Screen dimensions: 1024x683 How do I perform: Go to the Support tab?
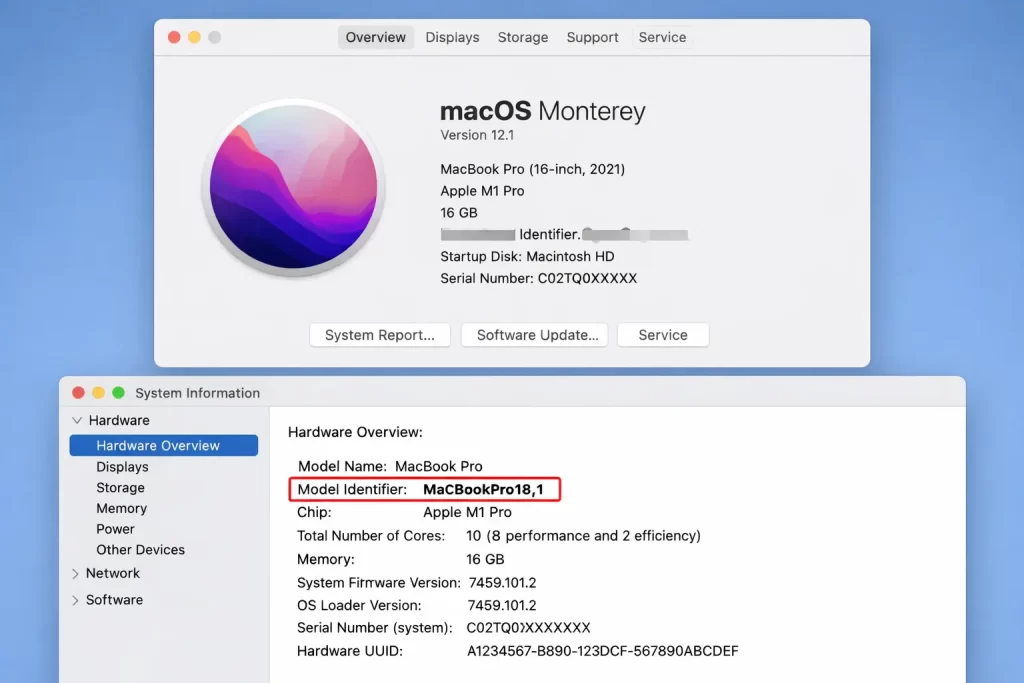coord(592,37)
